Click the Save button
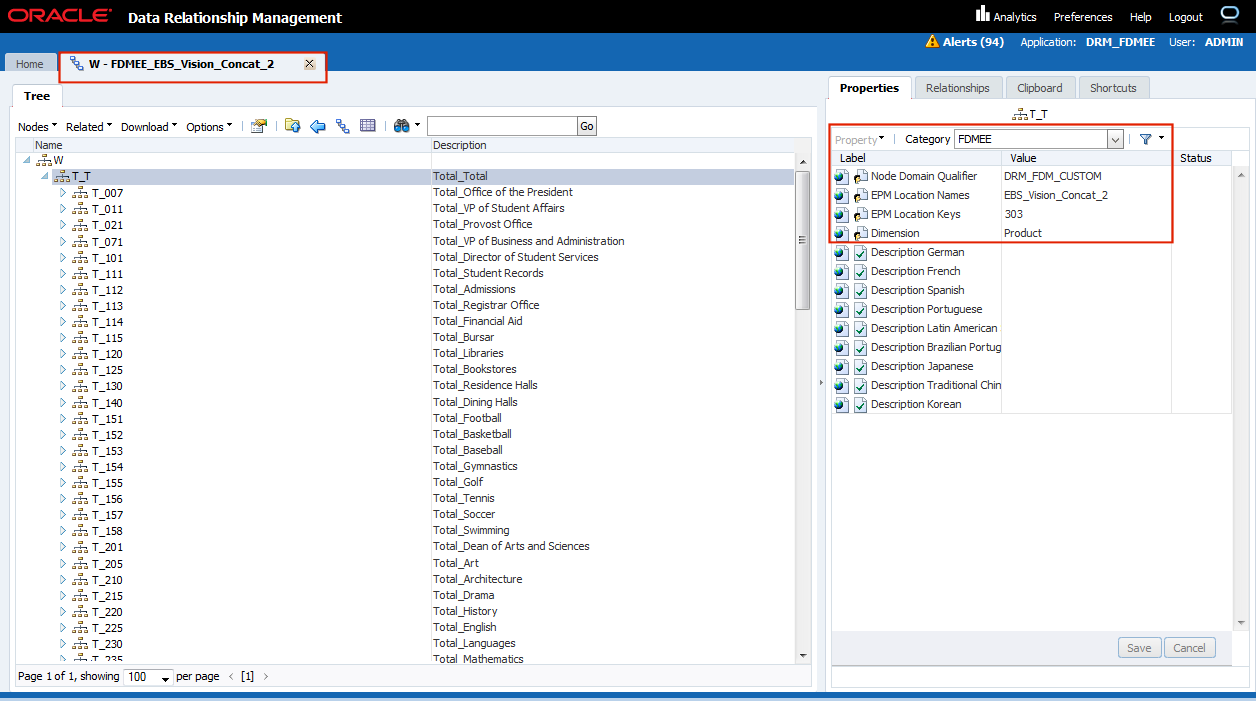The width and height of the screenshot is (1256, 701). (1139, 648)
